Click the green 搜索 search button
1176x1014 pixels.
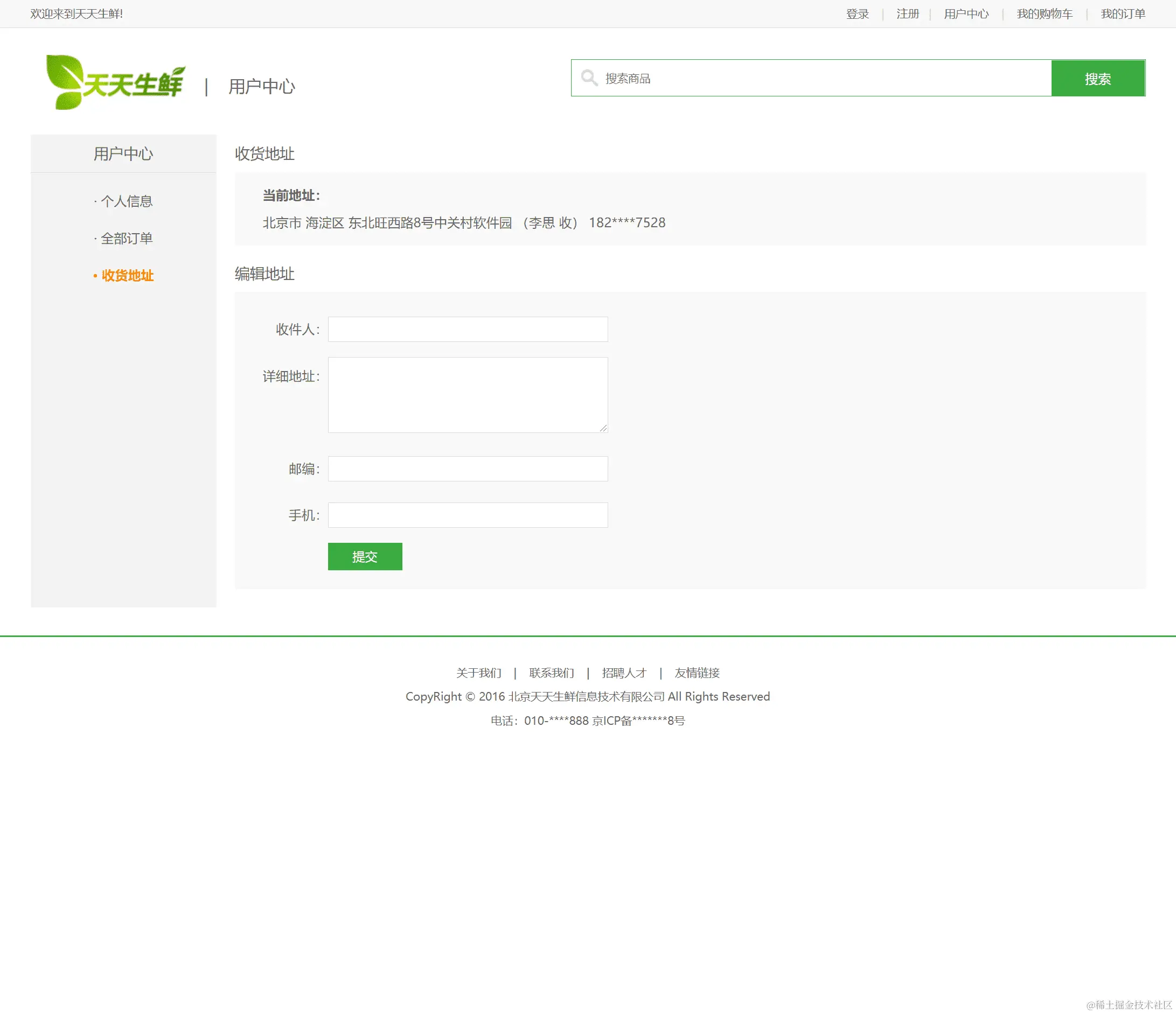[1098, 78]
